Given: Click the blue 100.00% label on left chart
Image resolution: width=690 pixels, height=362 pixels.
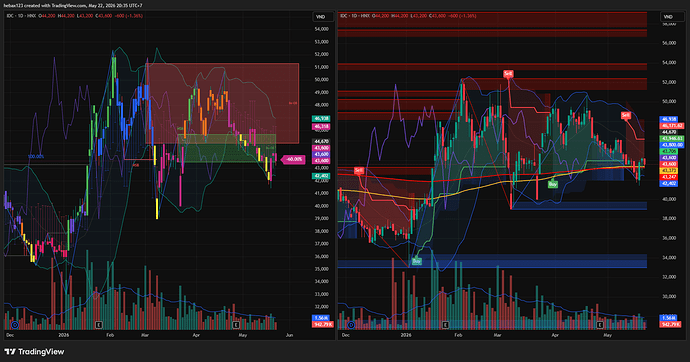Looking at the screenshot, I should (36, 157).
